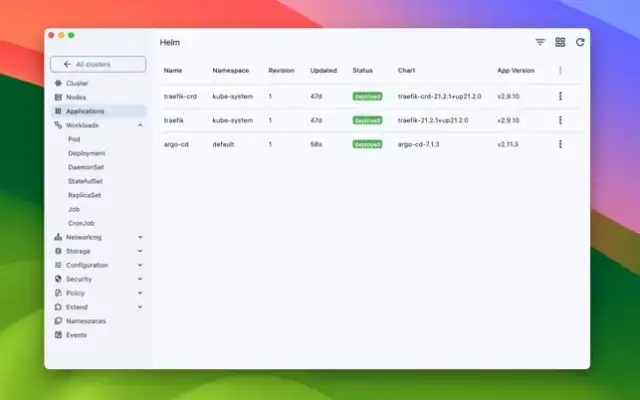Viewport: 640px width, 400px height.
Task: Sort by Updated column header
Action: click(323, 70)
